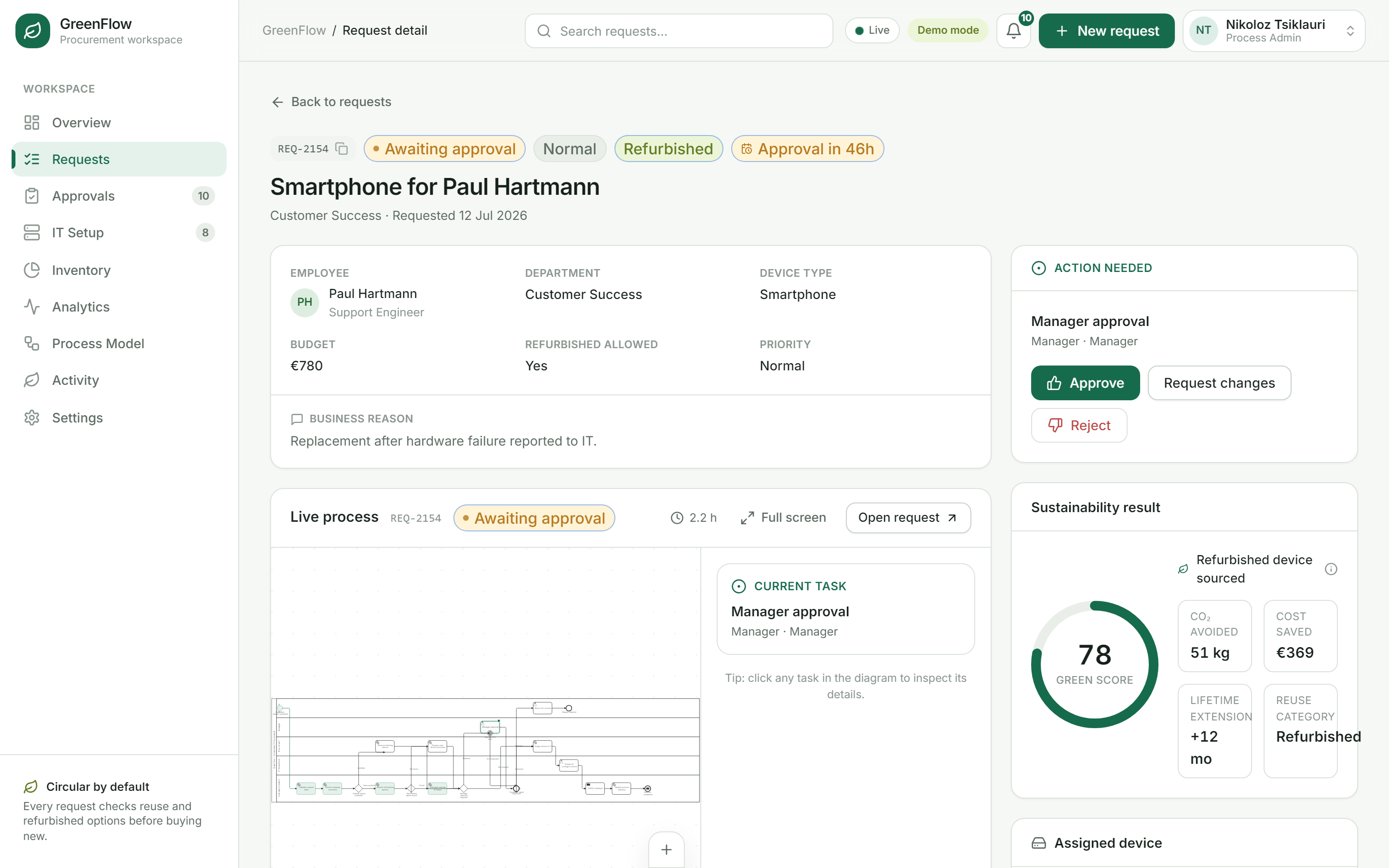Click the Action needed circle icon

[1038, 268]
